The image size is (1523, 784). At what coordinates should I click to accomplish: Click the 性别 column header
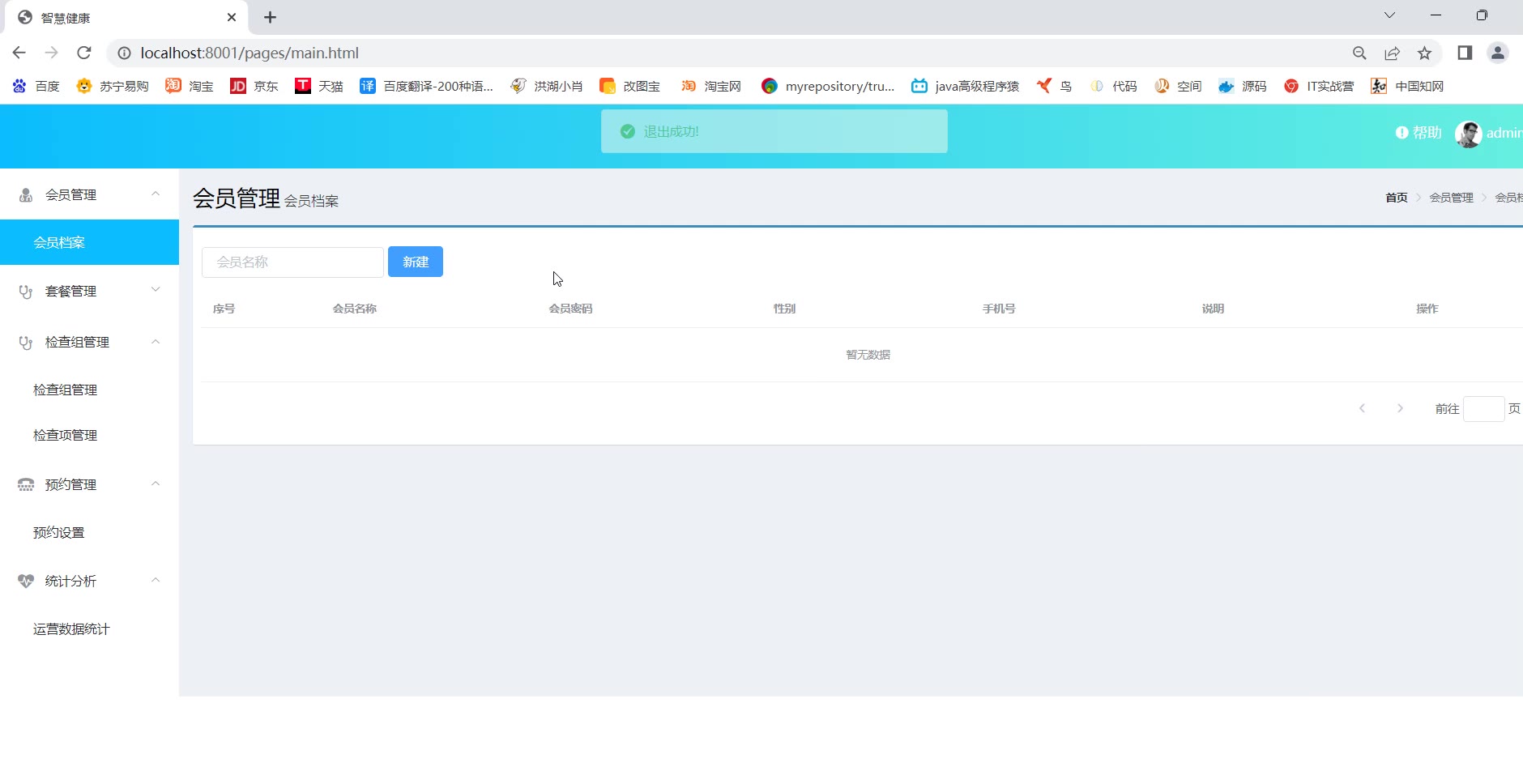[784, 309]
